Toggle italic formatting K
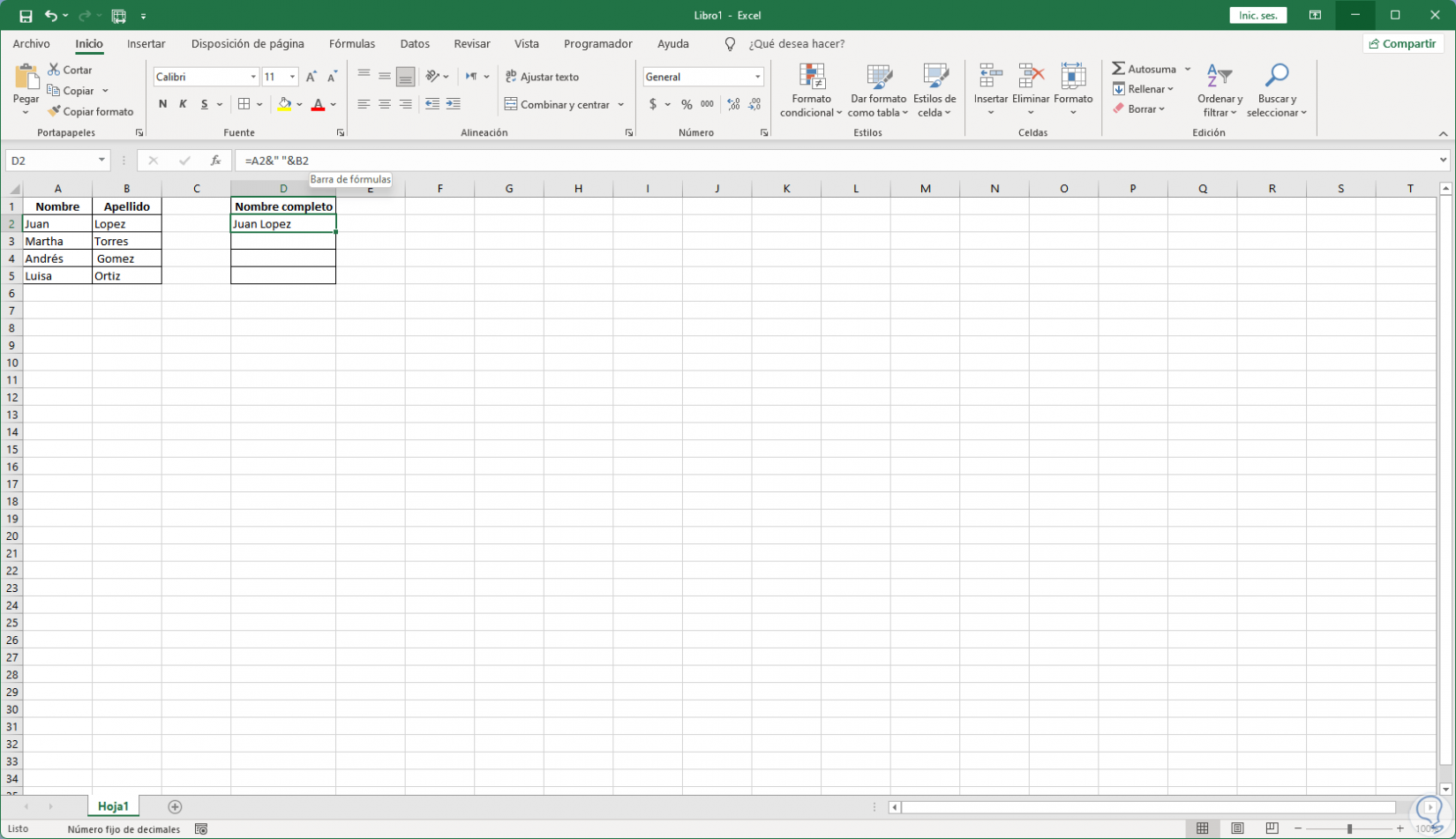 183,104
